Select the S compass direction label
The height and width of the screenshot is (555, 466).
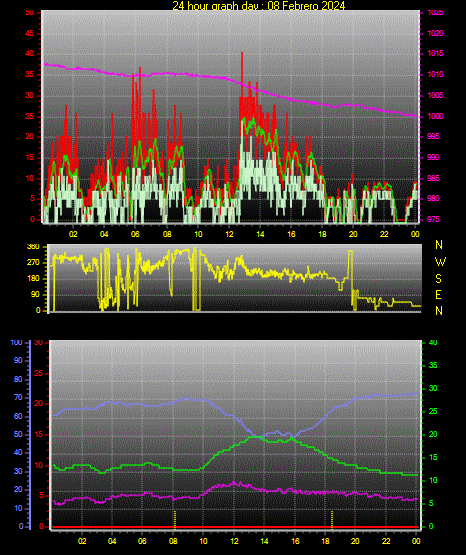438,279
